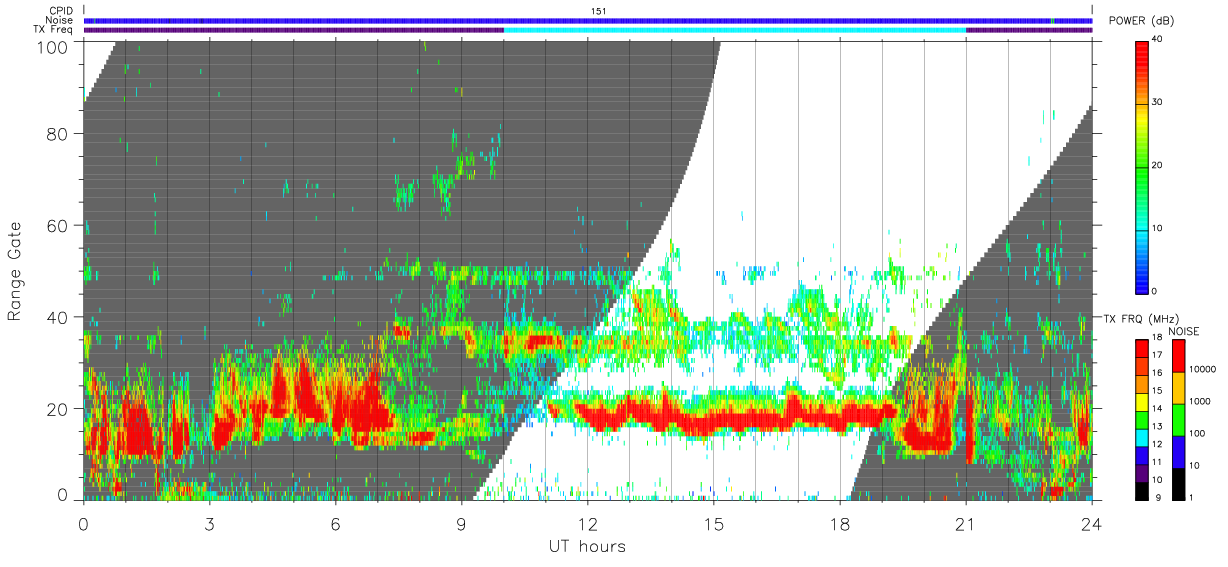The height and width of the screenshot is (567, 1228).
Task: Click the yellow 14–15 MHz swatch in the TX FRQ legend
Action: tap(1141, 402)
